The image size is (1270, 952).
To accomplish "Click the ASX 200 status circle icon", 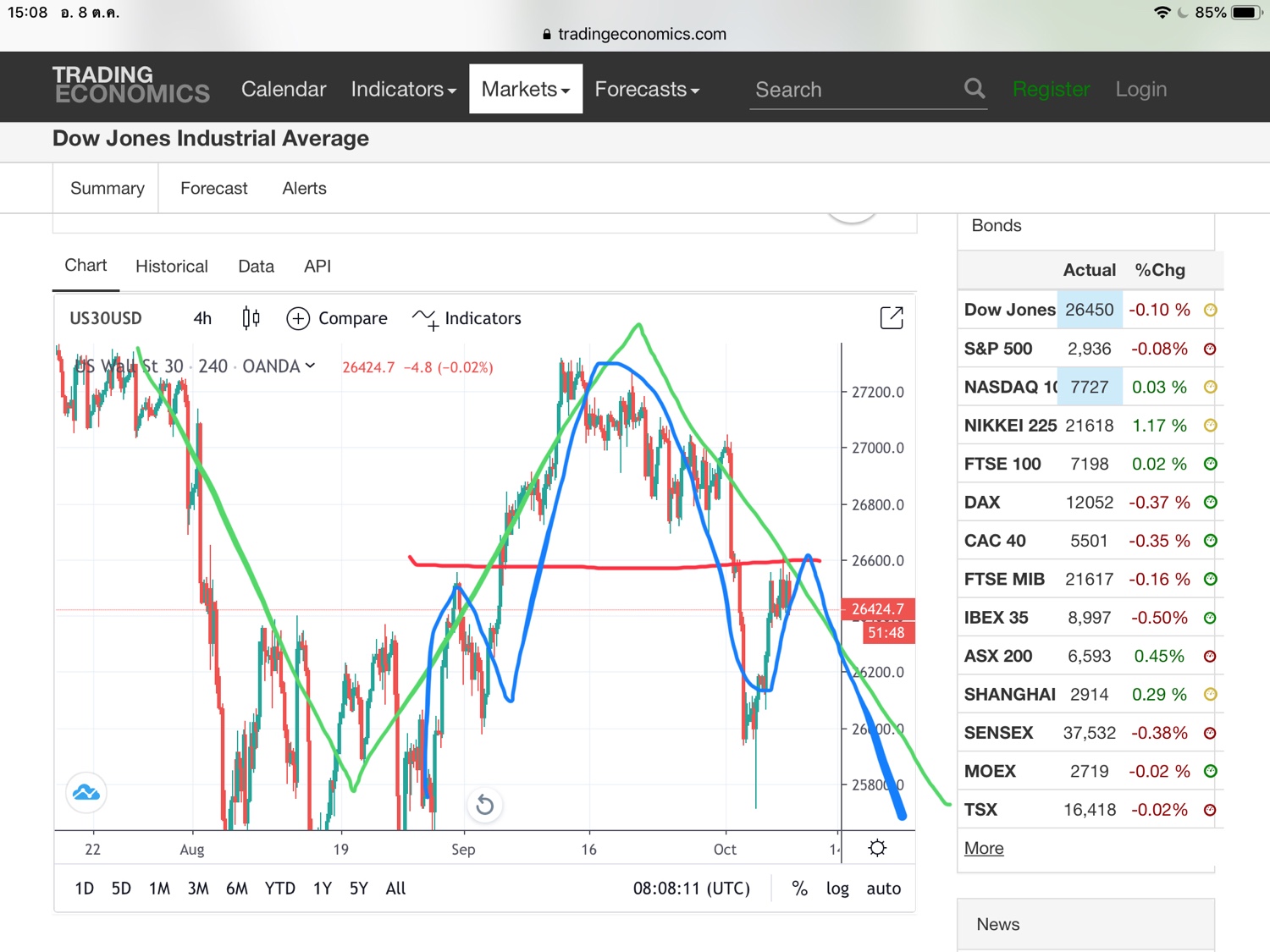I will pyautogui.click(x=1211, y=656).
